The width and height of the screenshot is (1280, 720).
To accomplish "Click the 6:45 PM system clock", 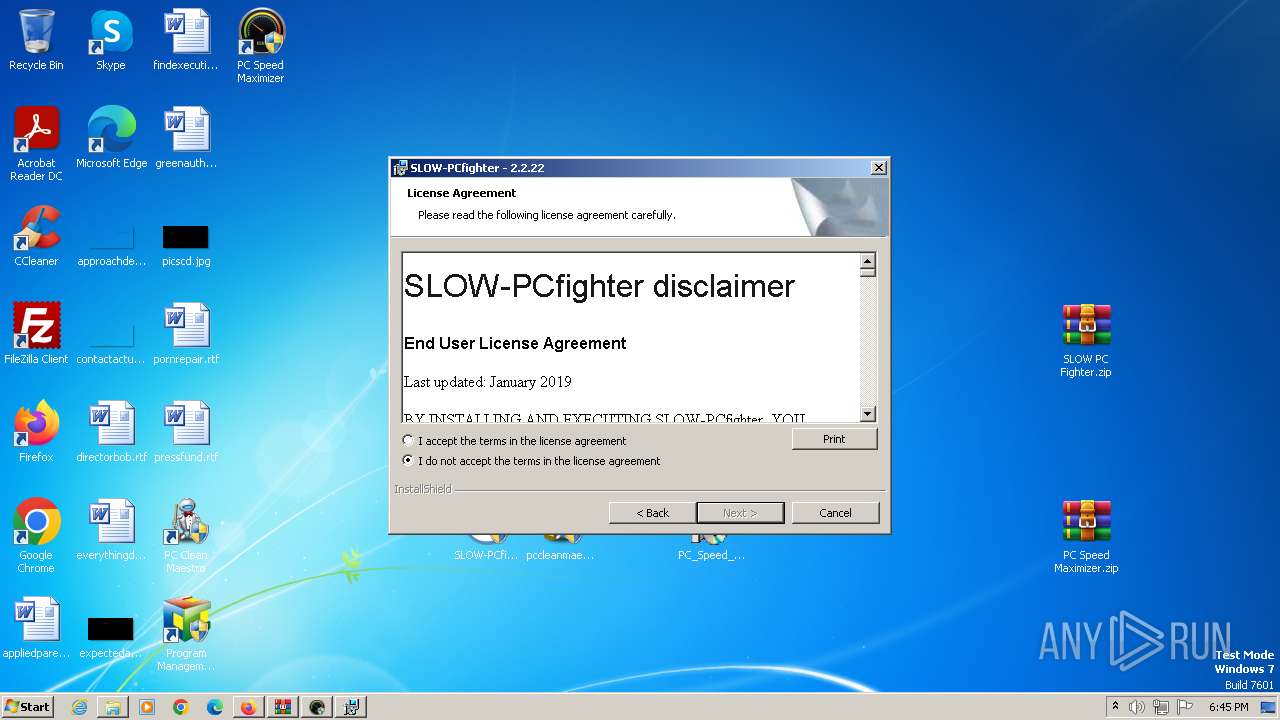I will click(1228, 707).
